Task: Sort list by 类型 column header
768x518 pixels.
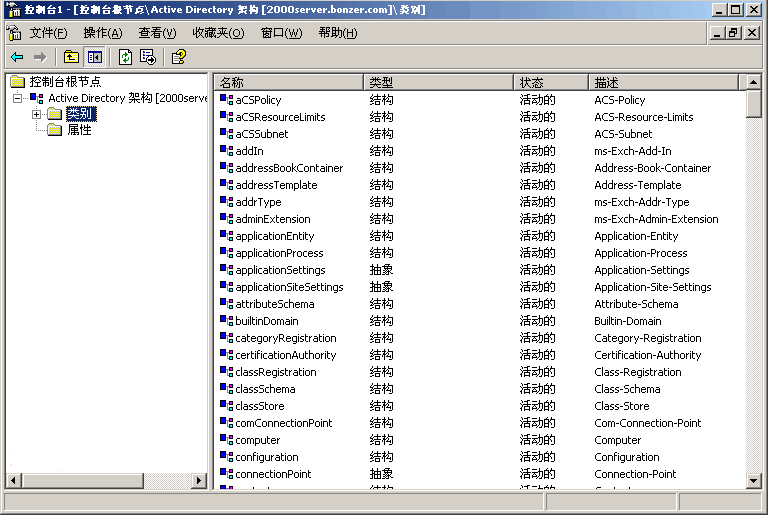Action: point(439,82)
